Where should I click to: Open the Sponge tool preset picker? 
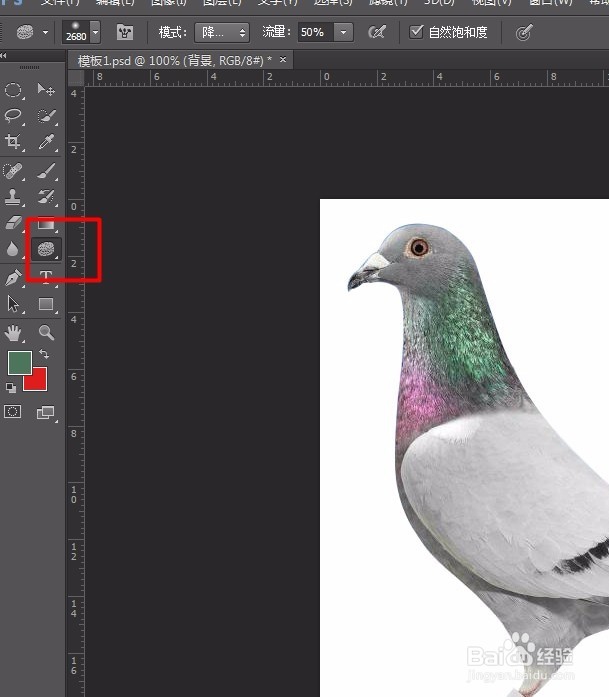[x=25, y=32]
